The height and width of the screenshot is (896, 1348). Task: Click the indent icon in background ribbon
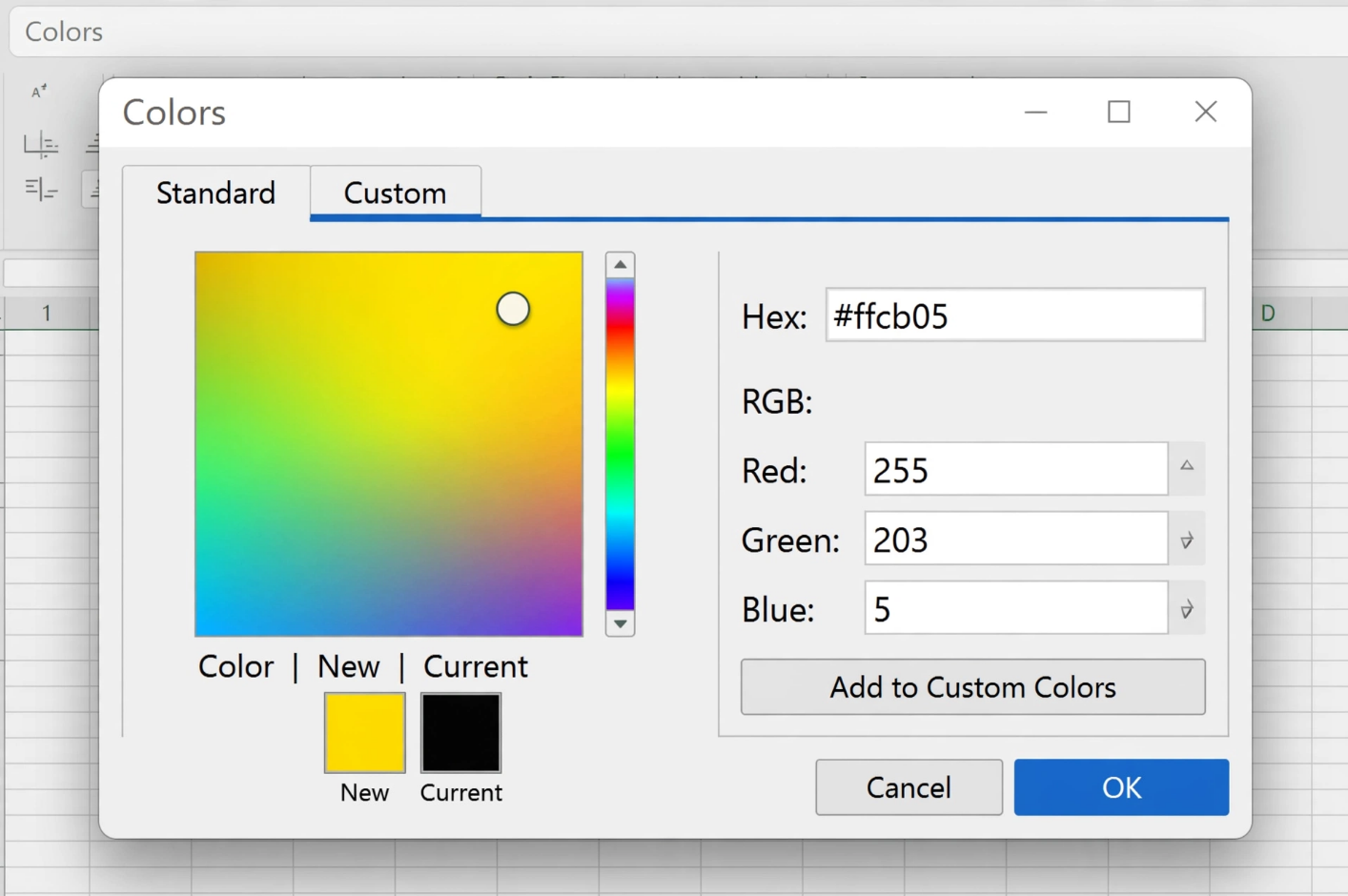tap(41, 190)
